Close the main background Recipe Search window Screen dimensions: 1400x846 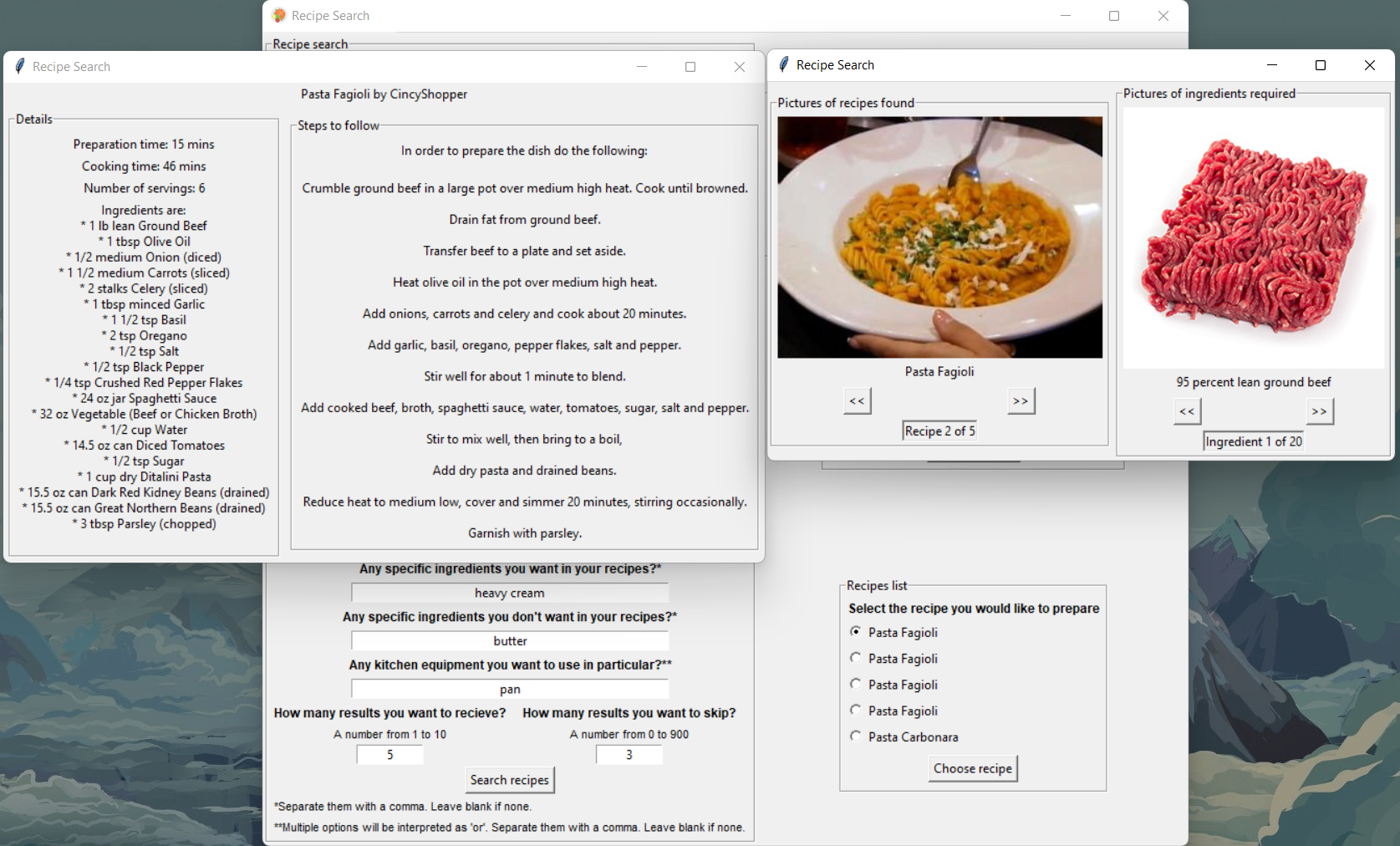tap(1163, 16)
